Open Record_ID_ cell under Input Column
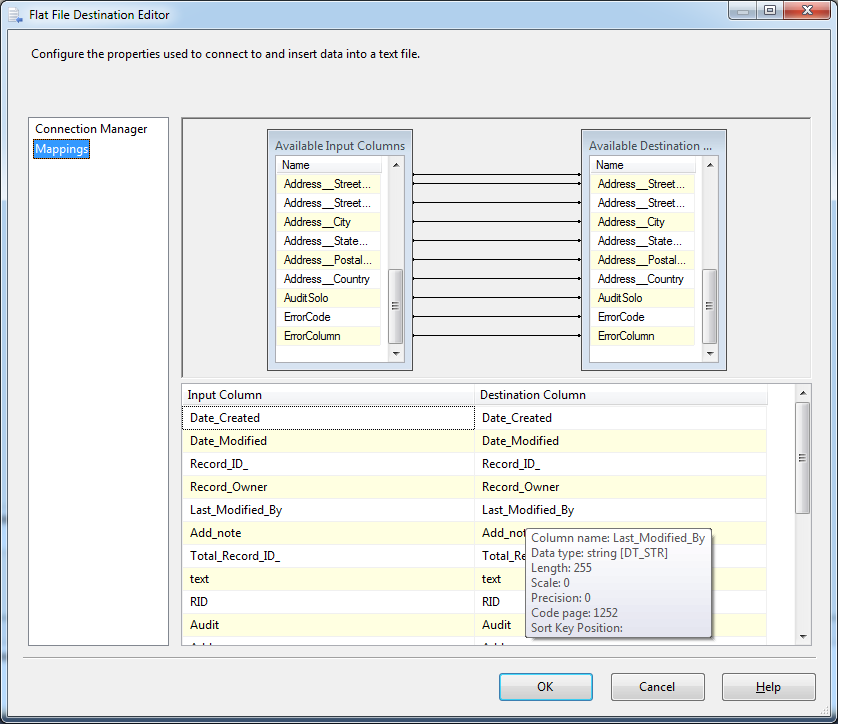Viewport: 841px width, 727px height. point(329,465)
